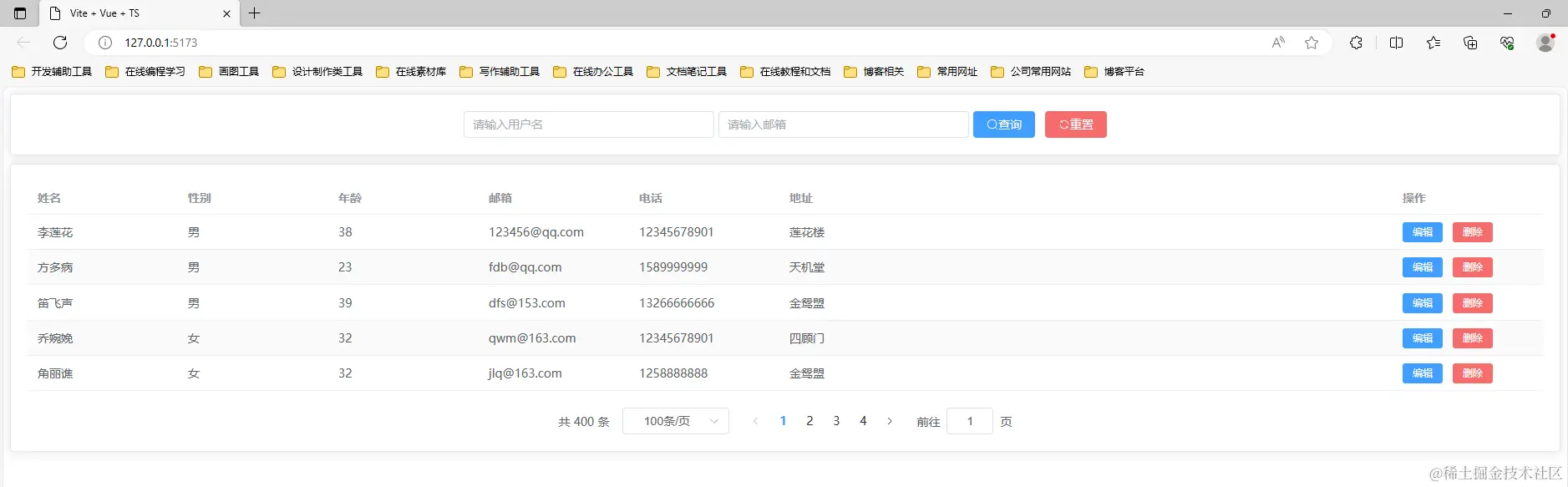Delete the 李莲花 row

1473,232
